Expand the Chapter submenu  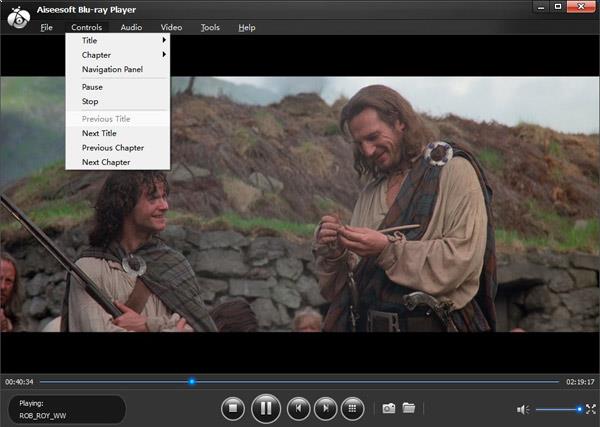pyautogui.click(x=118, y=55)
